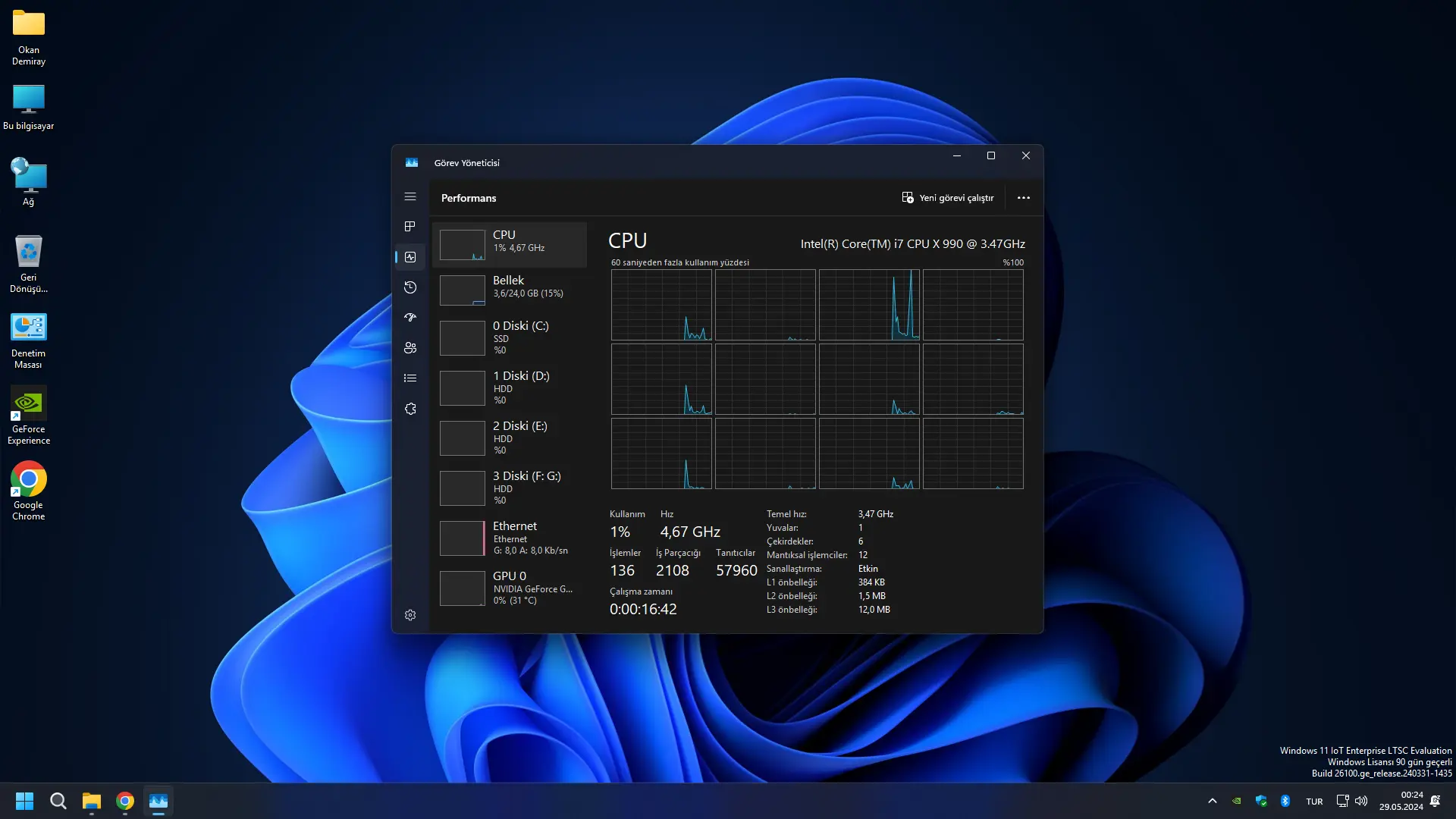Click the Bluetooth tray icon
This screenshot has height=819, width=1456.
pyautogui.click(x=1285, y=801)
